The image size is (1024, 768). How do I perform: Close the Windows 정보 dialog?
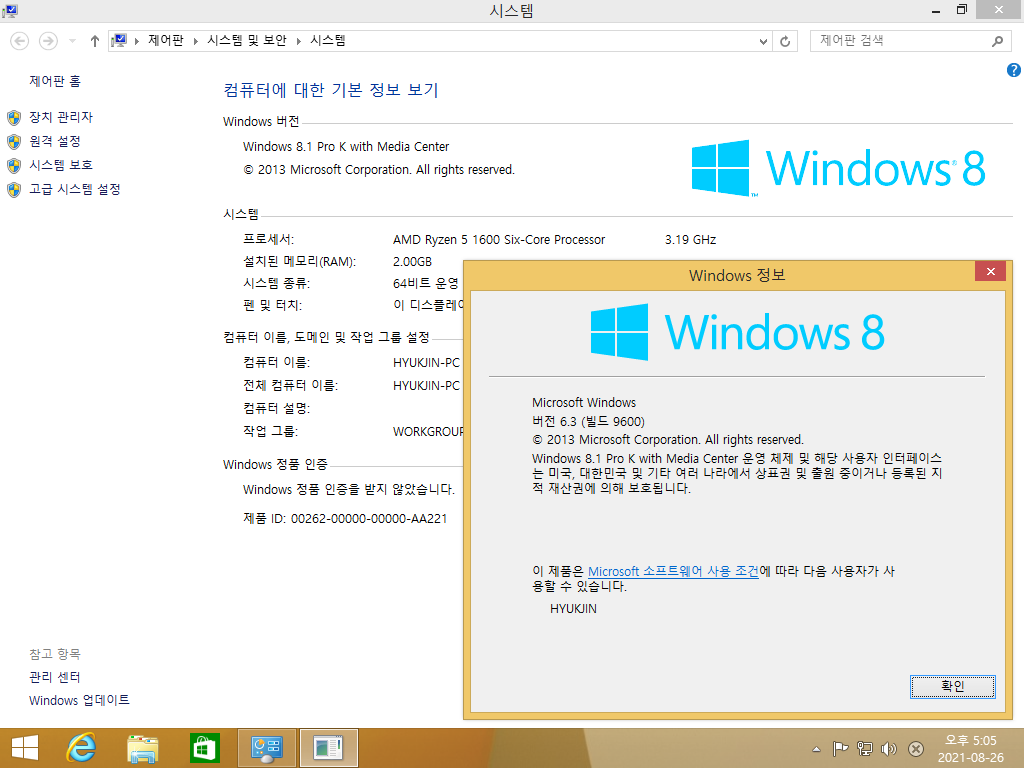point(990,271)
